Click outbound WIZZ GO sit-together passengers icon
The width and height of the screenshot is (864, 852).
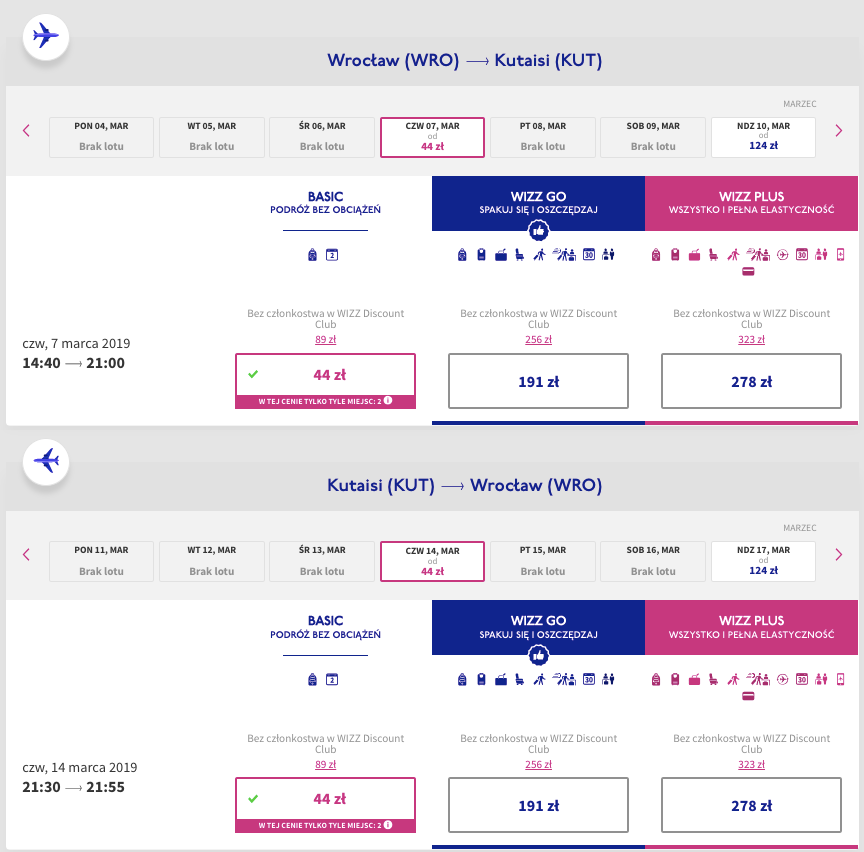point(608,255)
